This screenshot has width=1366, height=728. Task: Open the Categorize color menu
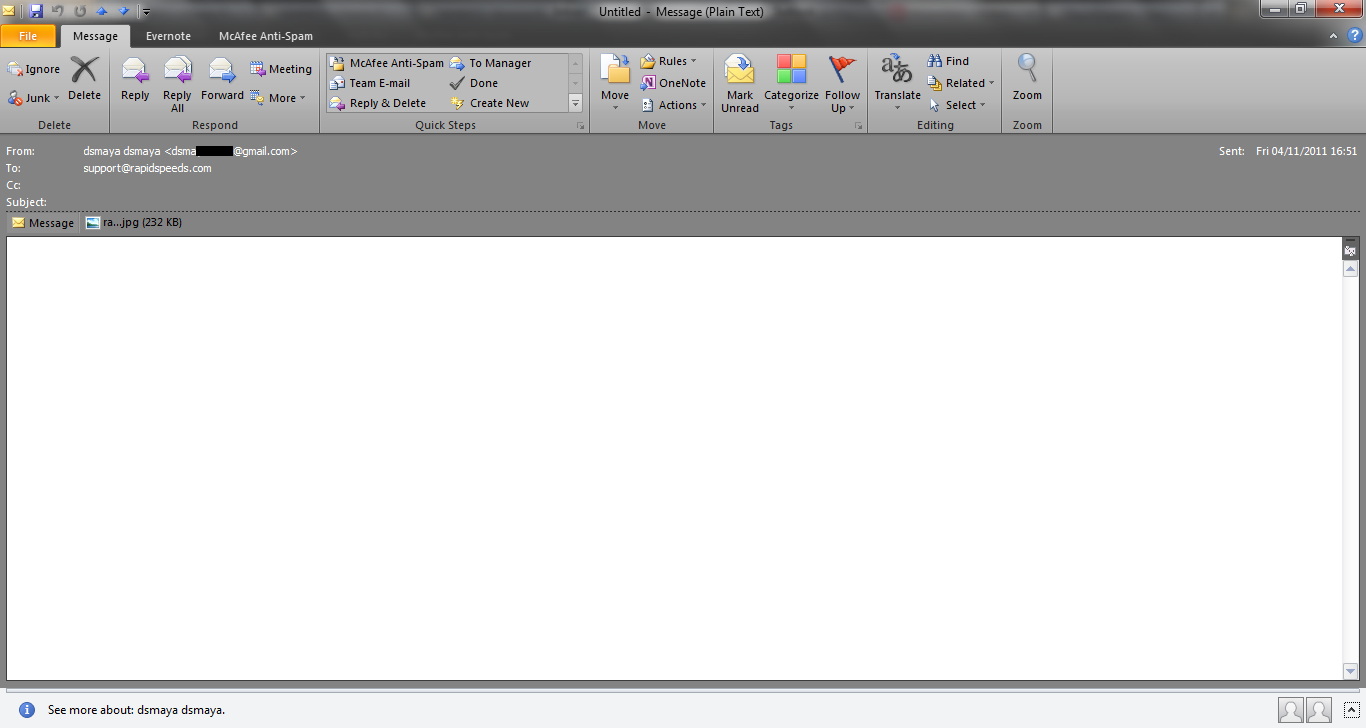click(x=791, y=84)
